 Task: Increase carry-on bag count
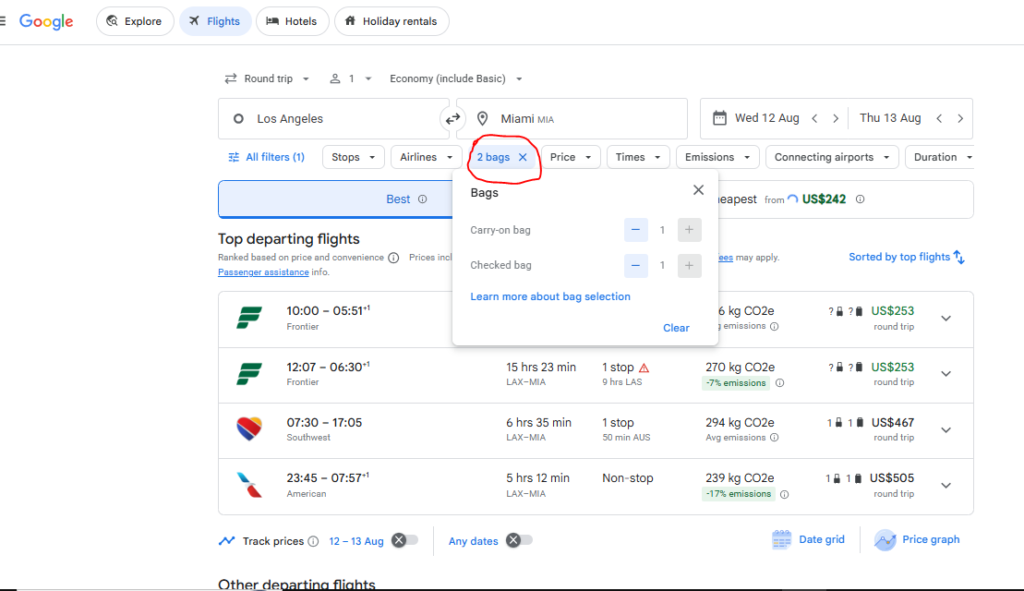689,230
